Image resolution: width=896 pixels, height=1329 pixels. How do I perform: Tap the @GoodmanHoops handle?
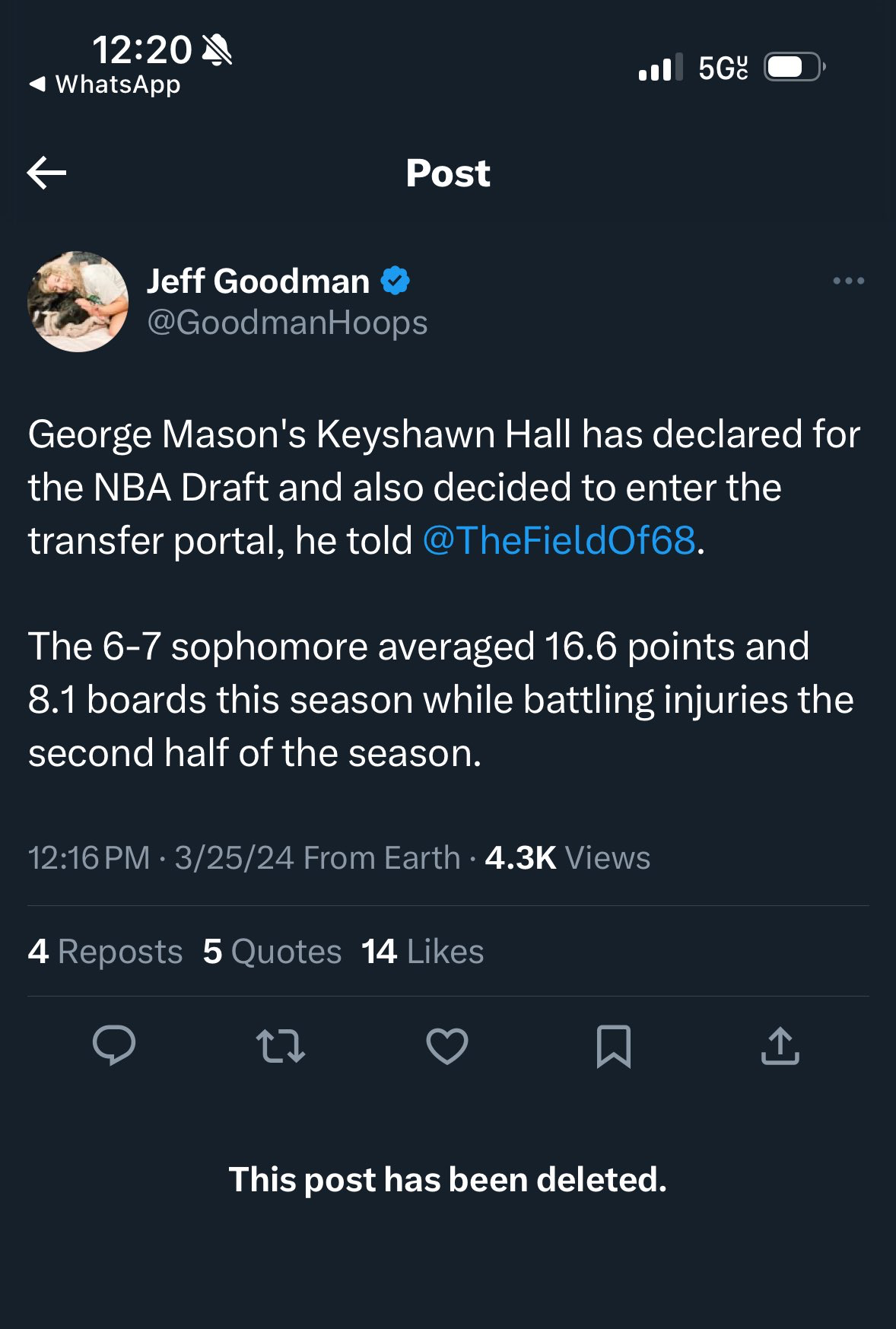pyautogui.click(x=287, y=323)
